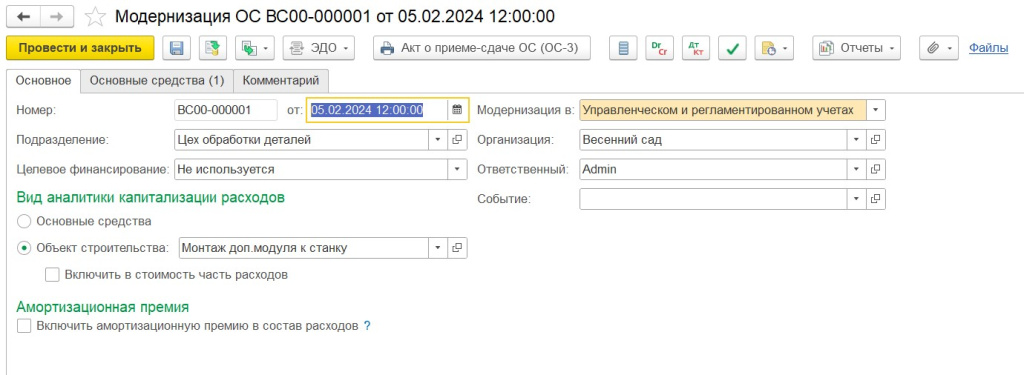This screenshot has height=375, width=1024.
Task: Check Включить в стоимость часть расходов
Action: [x=52, y=275]
